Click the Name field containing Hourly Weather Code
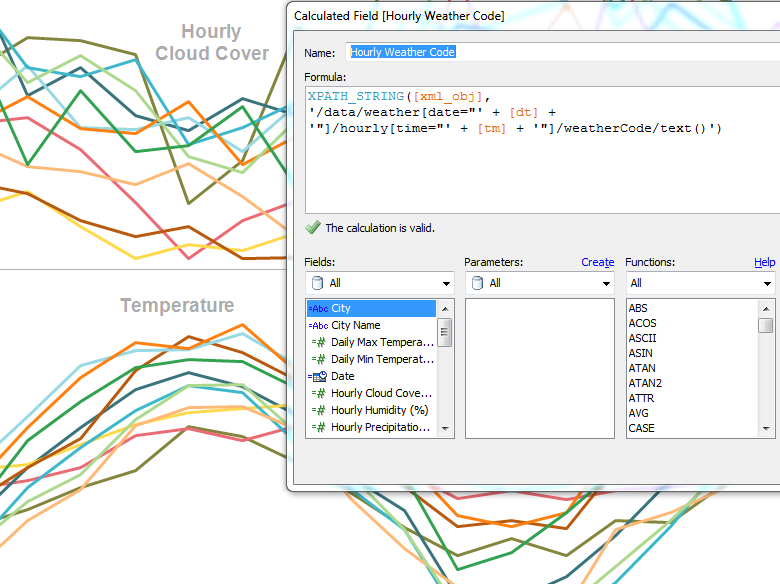This screenshot has height=584, width=780. coord(562,52)
